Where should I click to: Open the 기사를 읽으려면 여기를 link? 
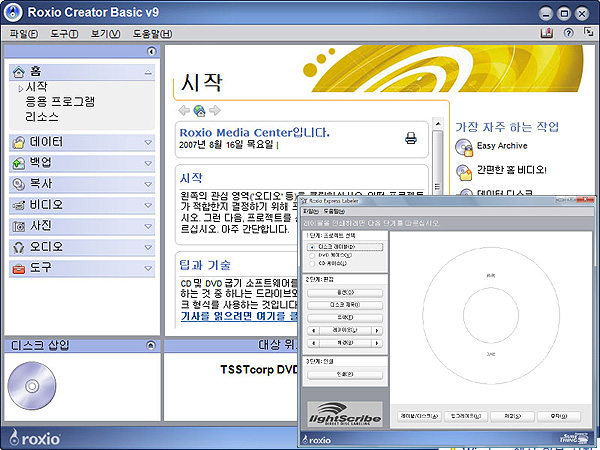pyautogui.click(x=239, y=316)
